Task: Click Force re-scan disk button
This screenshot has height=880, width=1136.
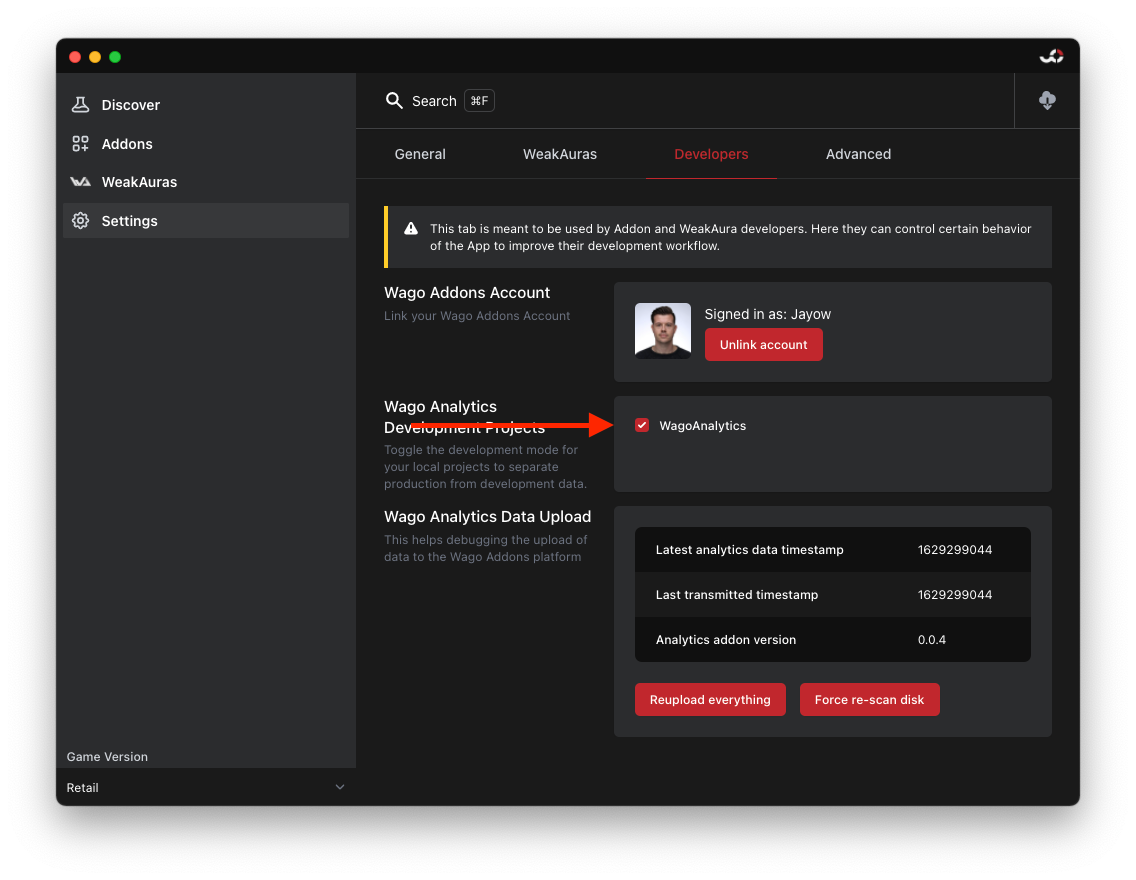Action: point(869,700)
